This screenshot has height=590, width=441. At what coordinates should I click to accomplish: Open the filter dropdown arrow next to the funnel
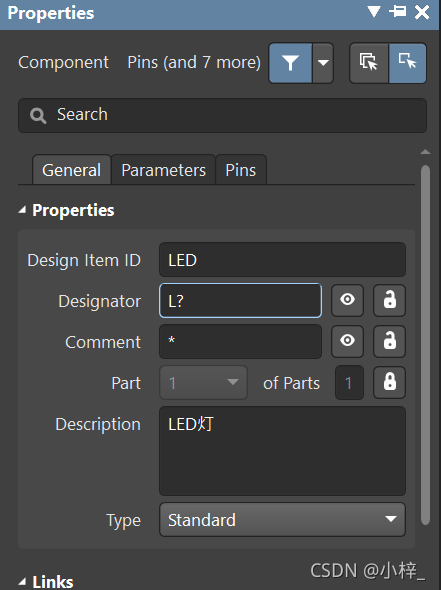[x=323, y=63]
